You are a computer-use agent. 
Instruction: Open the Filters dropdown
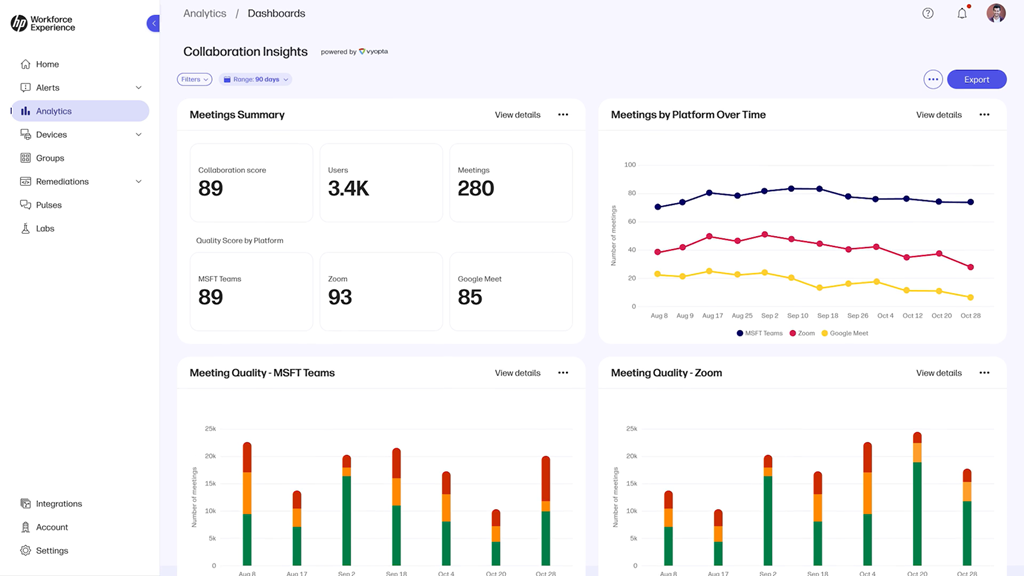(x=194, y=78)
